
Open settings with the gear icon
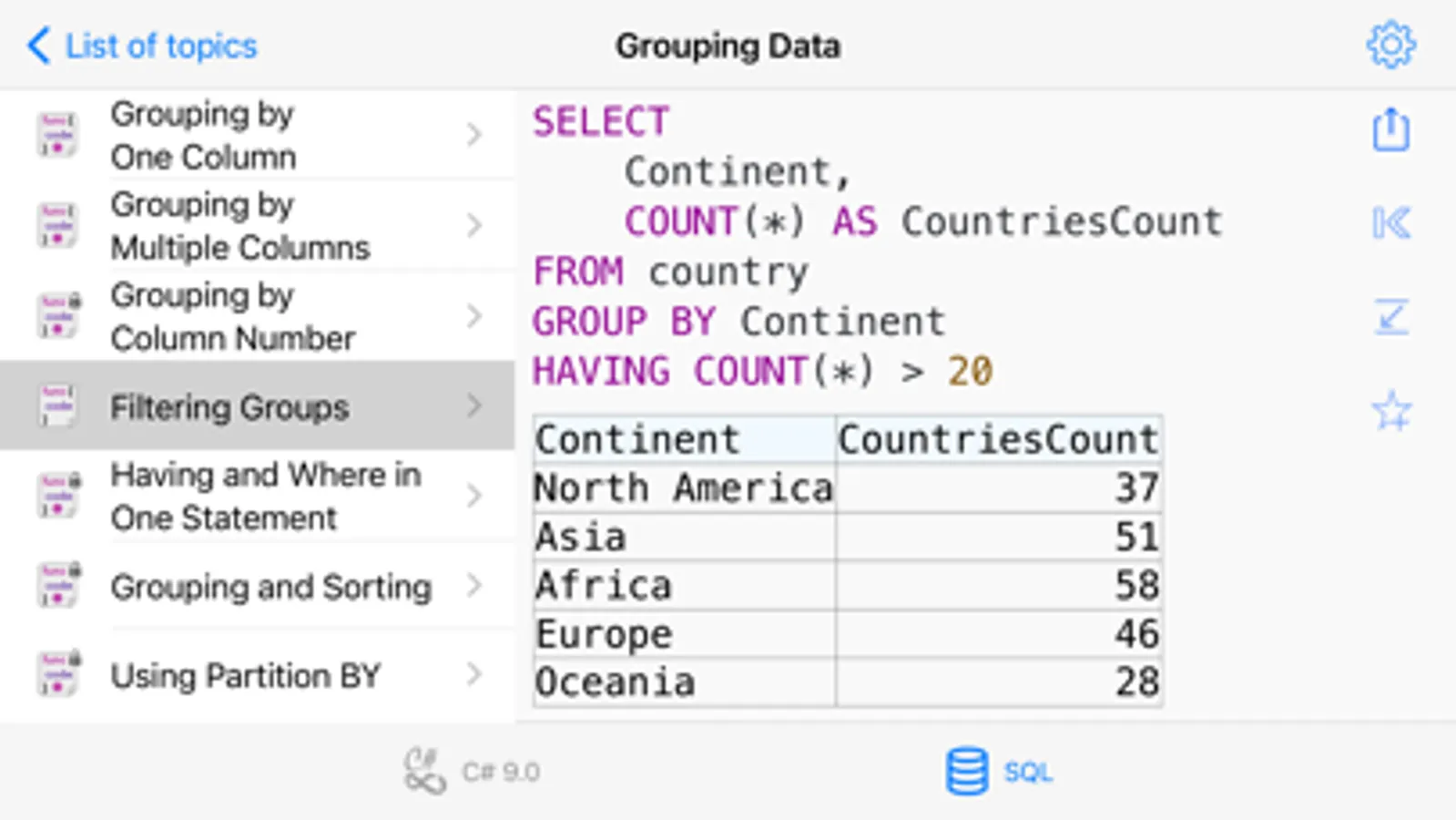click(1390, 45)
